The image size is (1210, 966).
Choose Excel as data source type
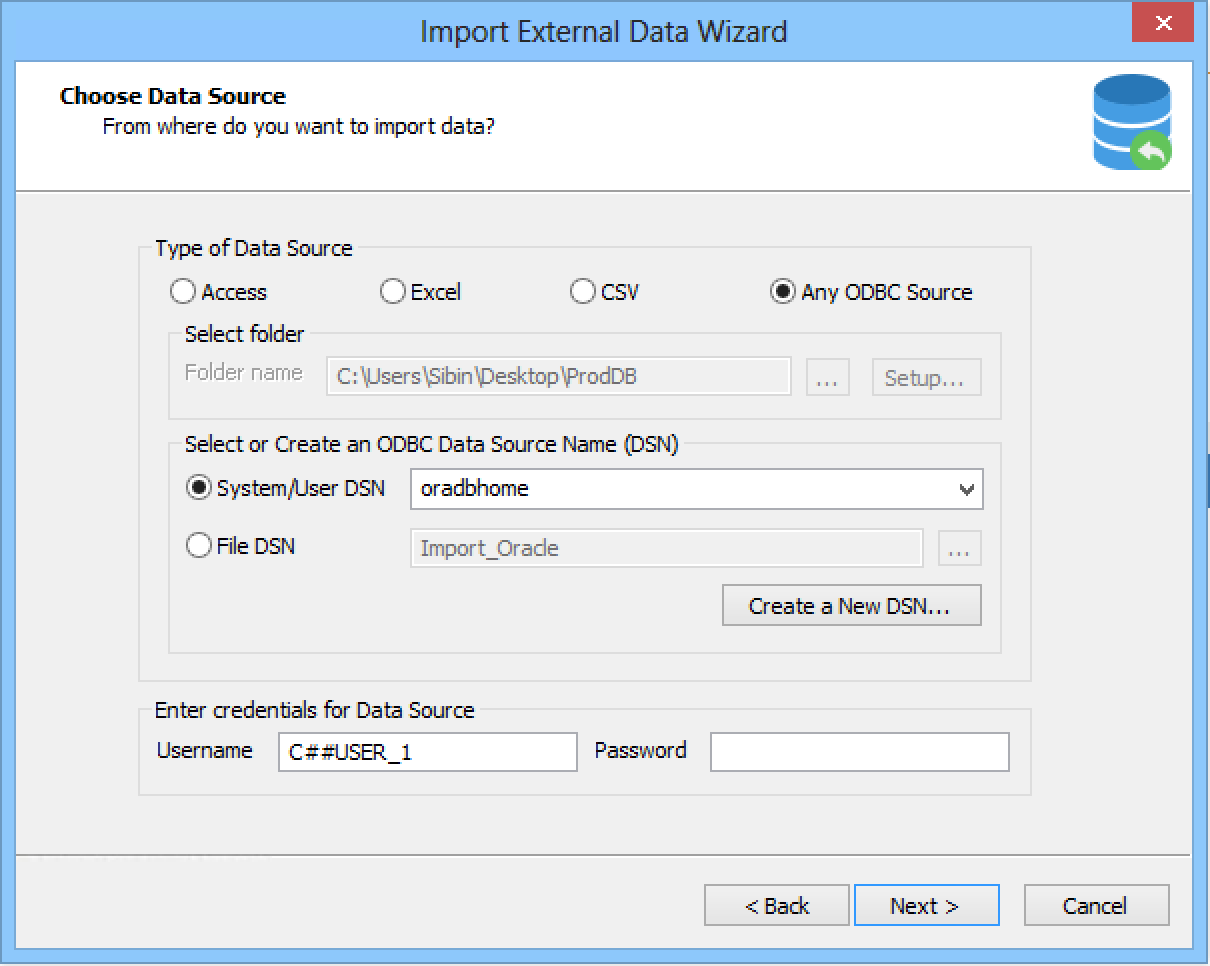coord(392,292)
